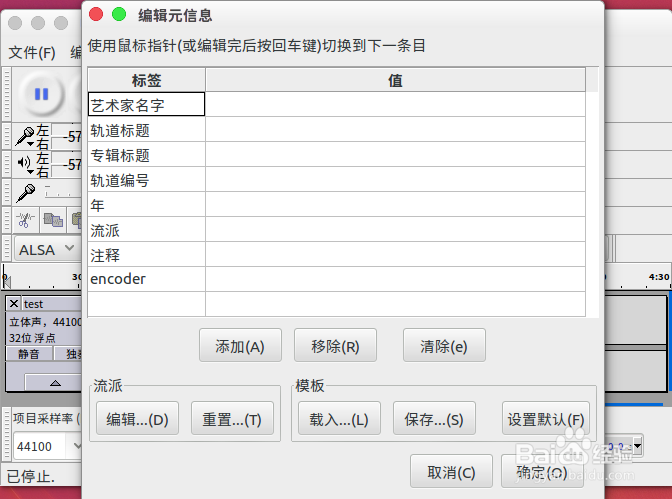Open the ALSA audio host dropdown
This screenshot has height=499, width=672.
[47, 249]
